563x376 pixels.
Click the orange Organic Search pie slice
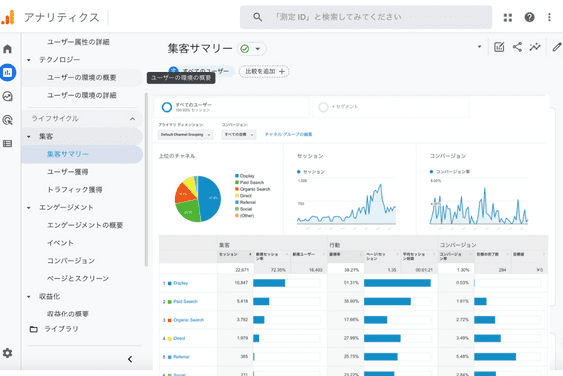click(x=184, y=193)
